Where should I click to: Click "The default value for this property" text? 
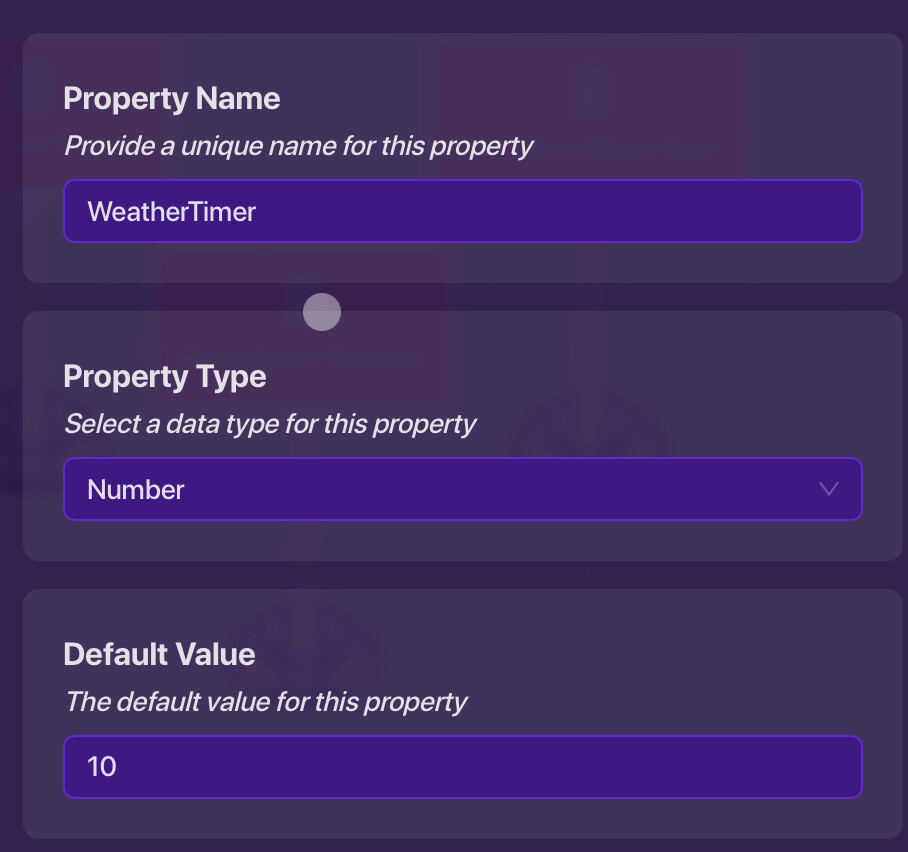click(x=266, y=702)
